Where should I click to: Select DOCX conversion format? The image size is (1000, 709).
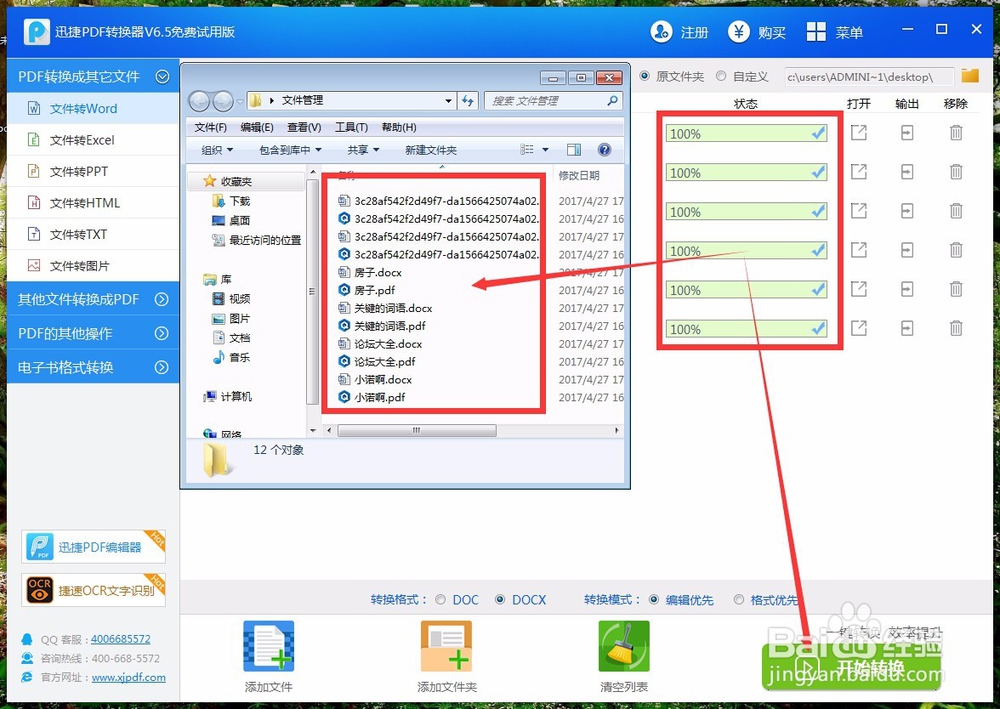[500, 599]
